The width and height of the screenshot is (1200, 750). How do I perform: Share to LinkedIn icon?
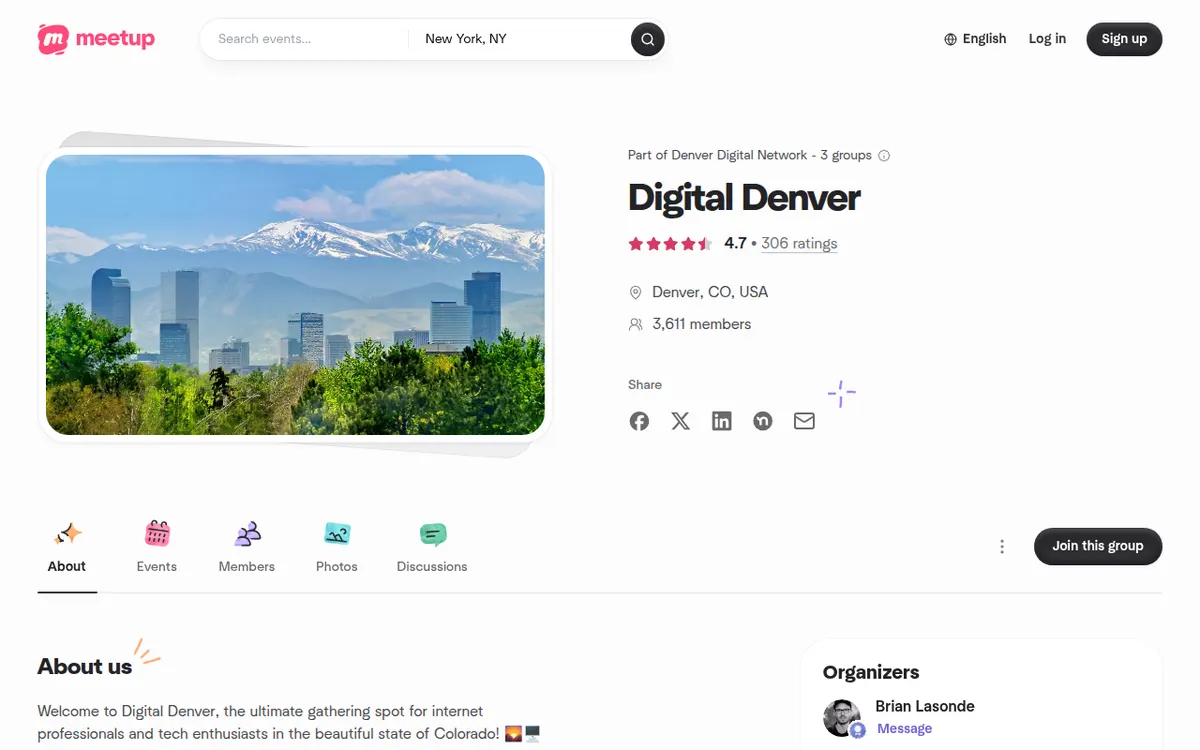tap(722, 421)
